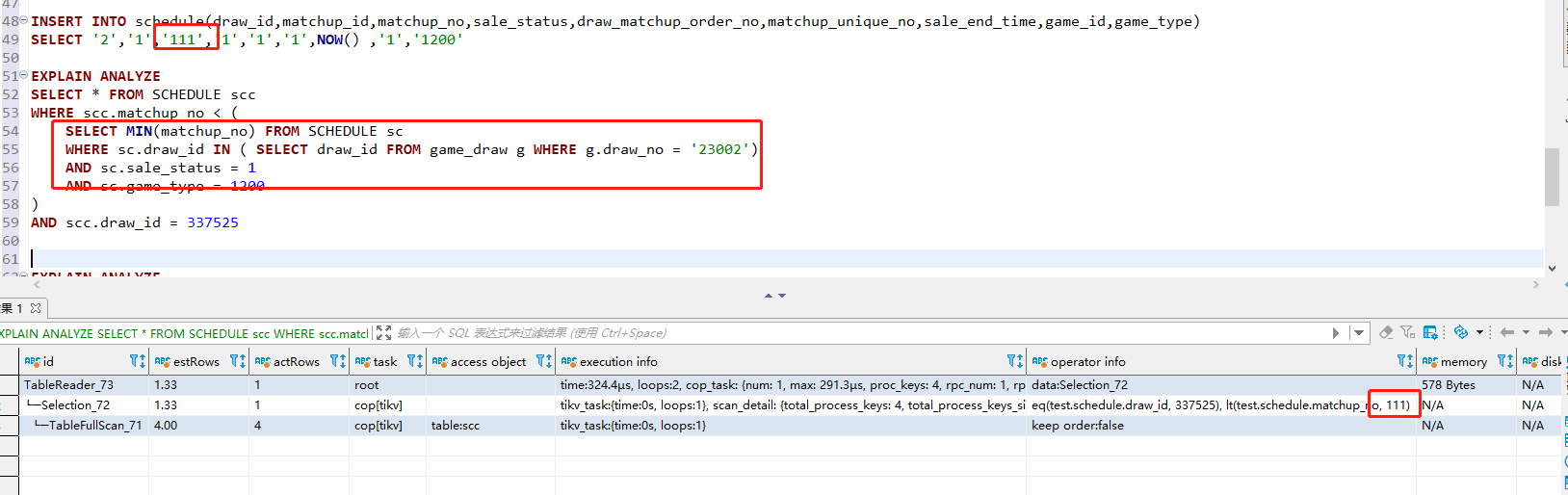Image resolution: width=1568 pixels, height=495 pixels.
Task: Apply filter with the play arrow icon
Action: coord(1336,333)
